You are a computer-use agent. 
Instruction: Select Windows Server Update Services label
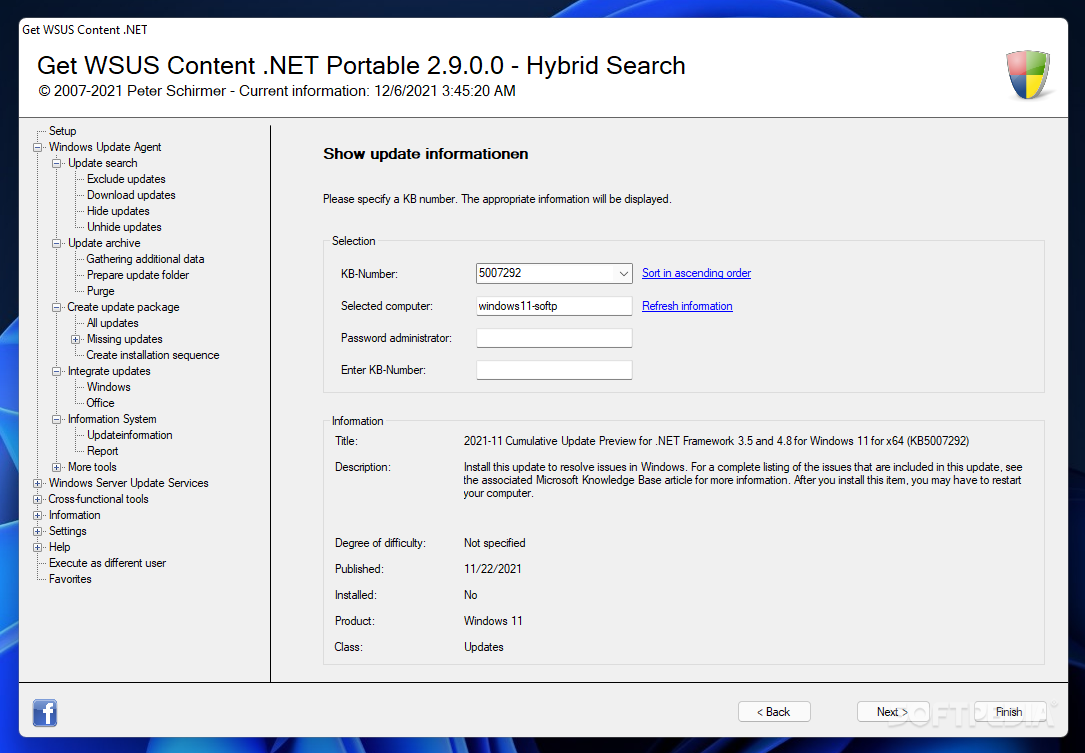point(129,483)
